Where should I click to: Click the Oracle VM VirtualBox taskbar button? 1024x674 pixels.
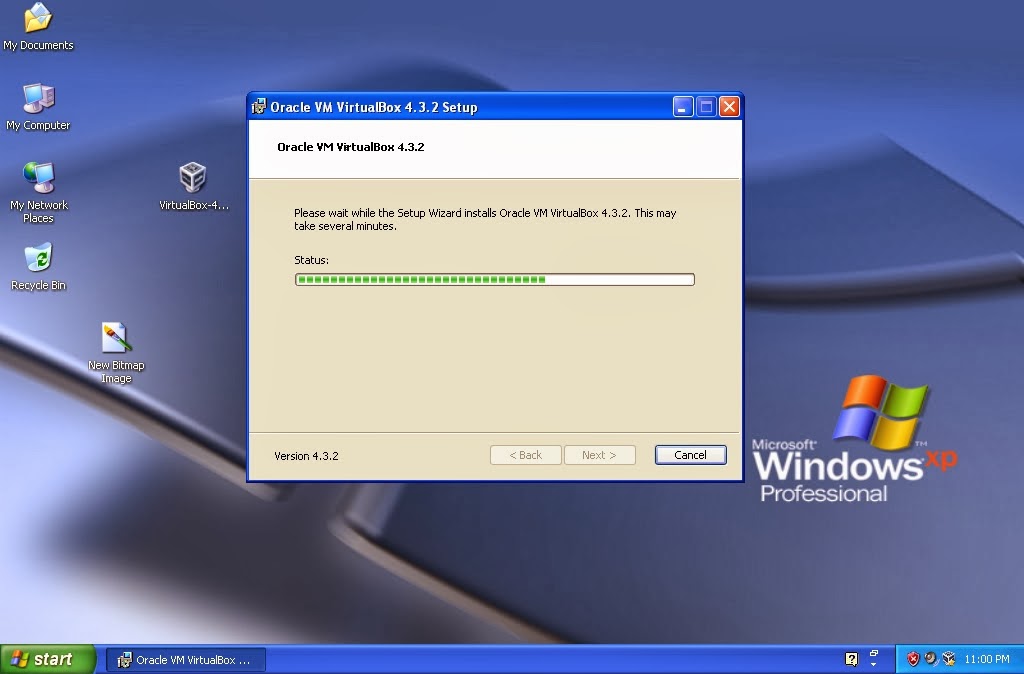click(186, 660)
